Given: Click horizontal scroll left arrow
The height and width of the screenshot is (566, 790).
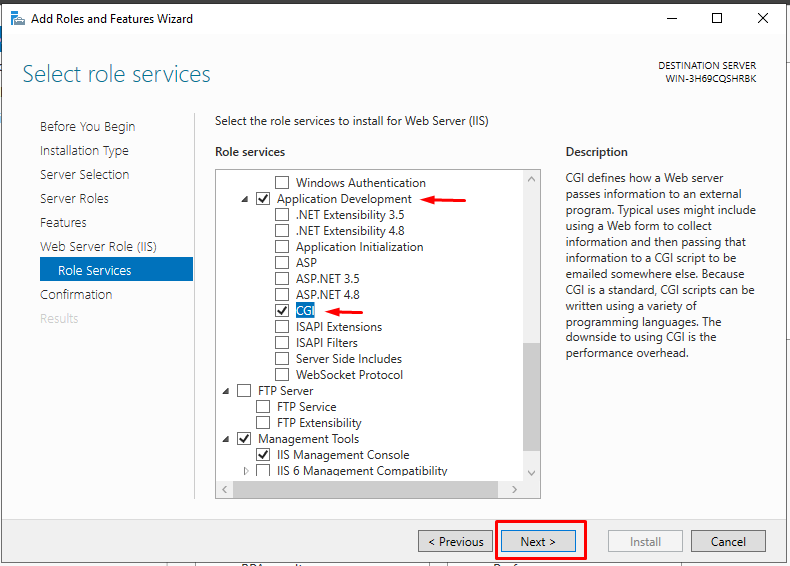Looking at the screenshot, I should pyautogui.click(x=225, y=489).
